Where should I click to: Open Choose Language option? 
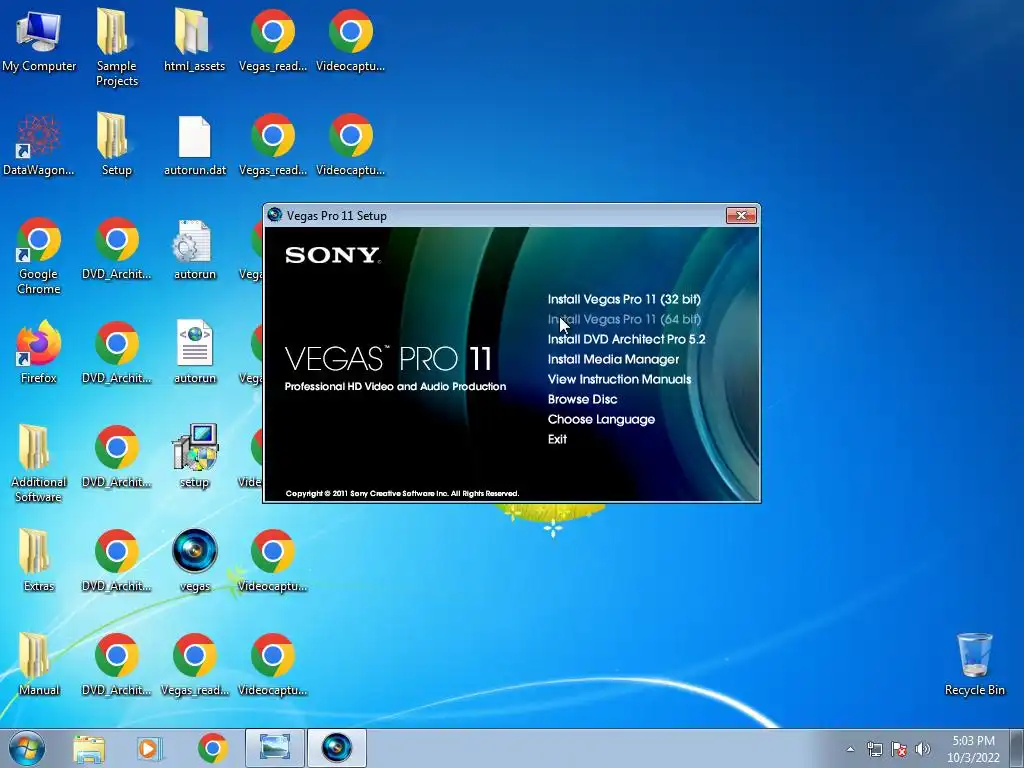click(601, 419)
